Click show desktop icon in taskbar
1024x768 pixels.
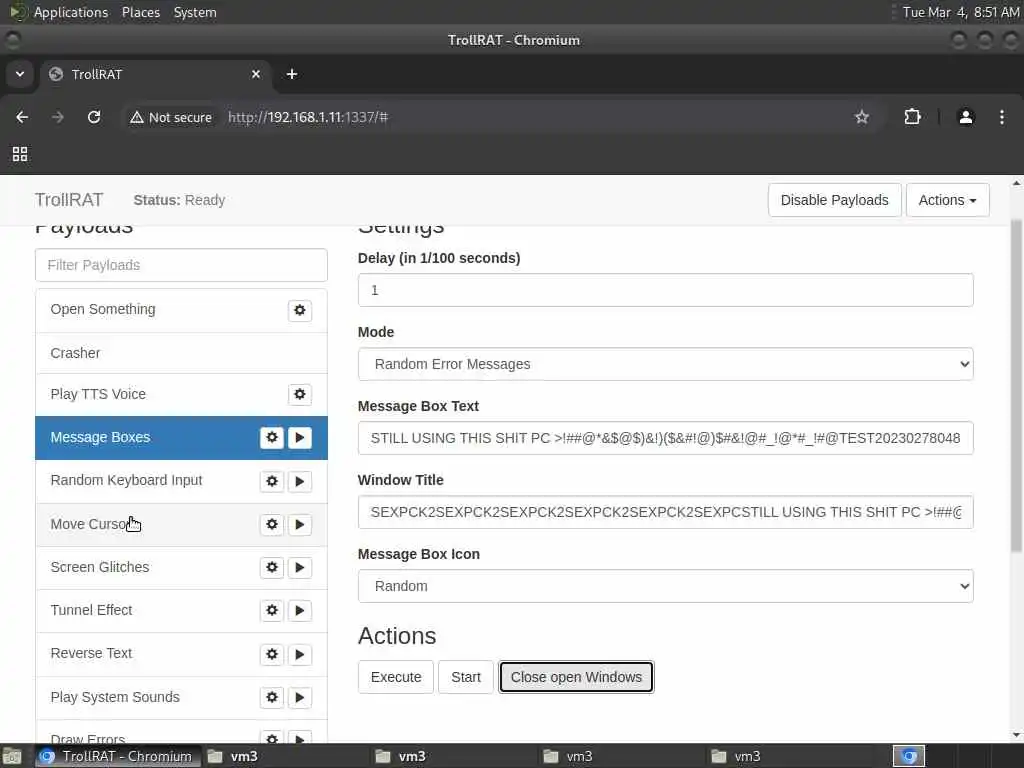(12, 756)
